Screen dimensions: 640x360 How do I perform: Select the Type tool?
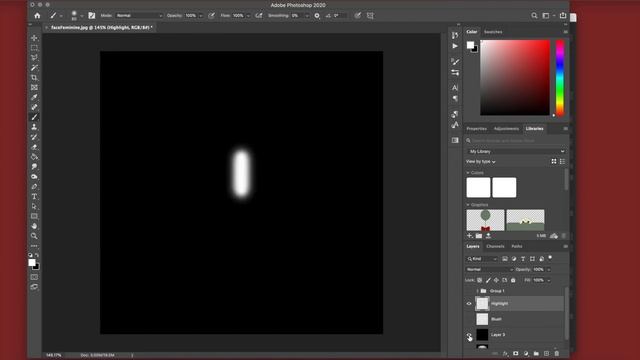point(34,196)
